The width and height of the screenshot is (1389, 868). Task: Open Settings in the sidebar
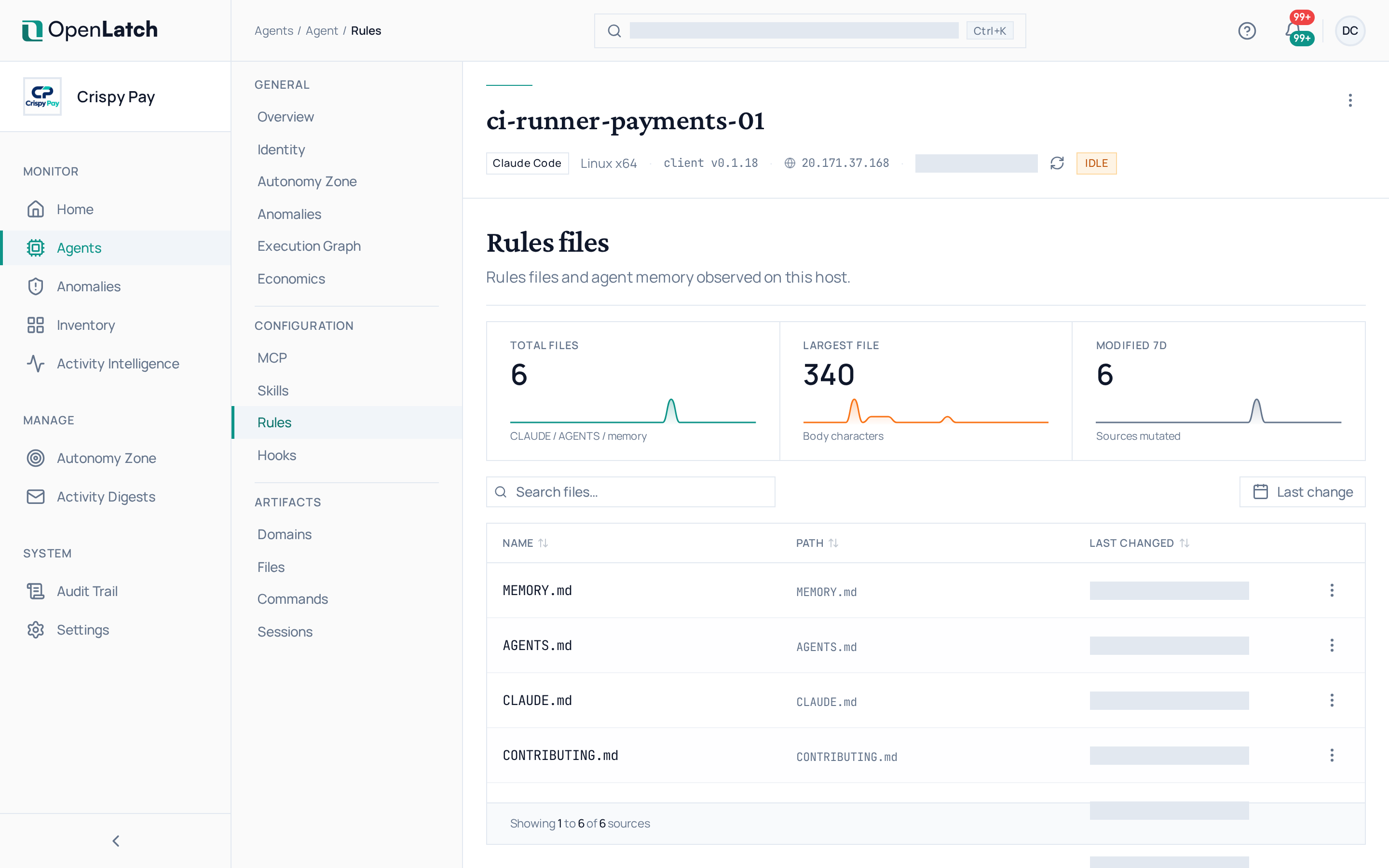pyautogui.click(x=116, y=629)
